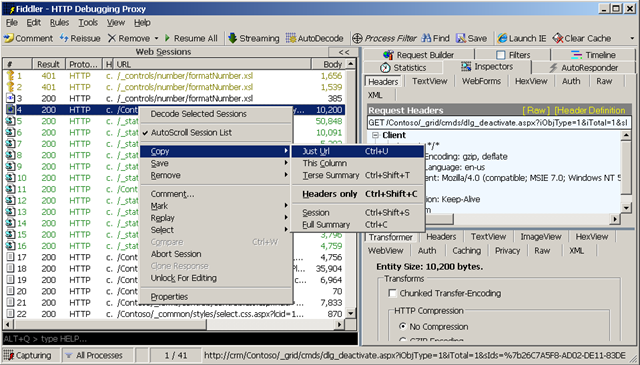Click the sessions list scroll down arrow

click(351, 314)
